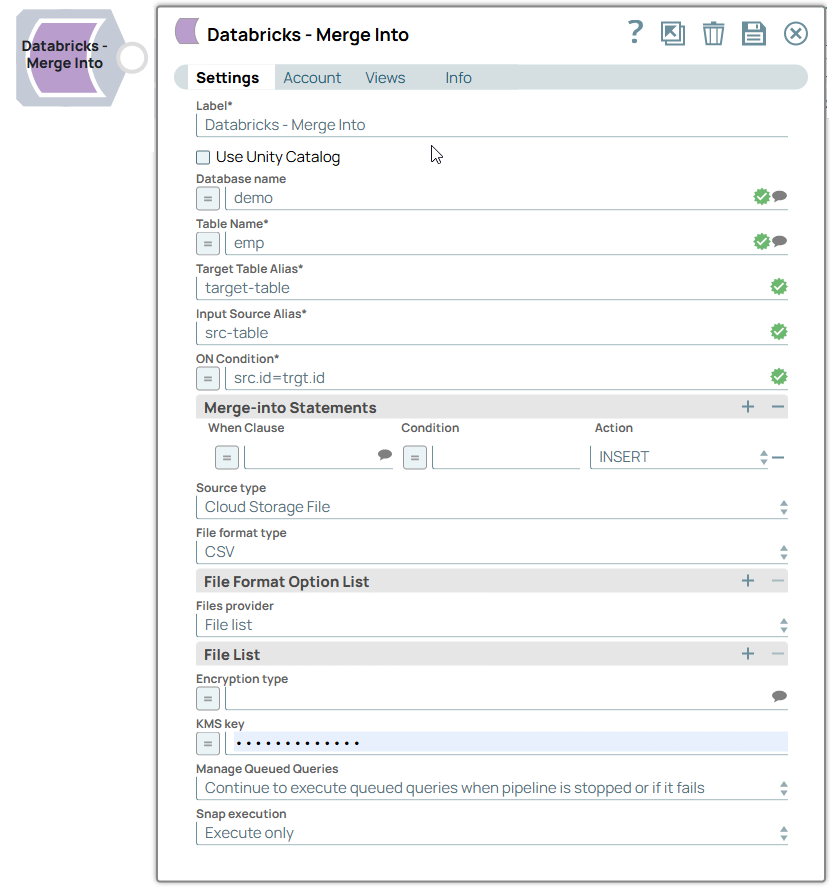This screenshot has width=830, height=888.
Task: Open the help question mark icon
Action: pyautogui.click(x=635, y=33)
